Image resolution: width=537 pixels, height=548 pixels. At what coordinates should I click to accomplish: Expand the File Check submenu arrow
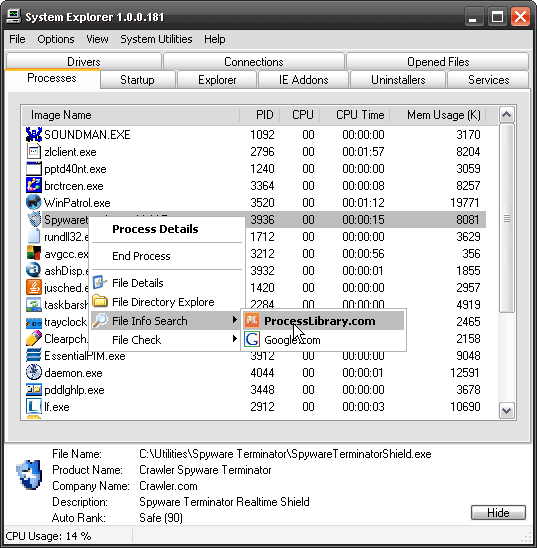click(234, 339)
